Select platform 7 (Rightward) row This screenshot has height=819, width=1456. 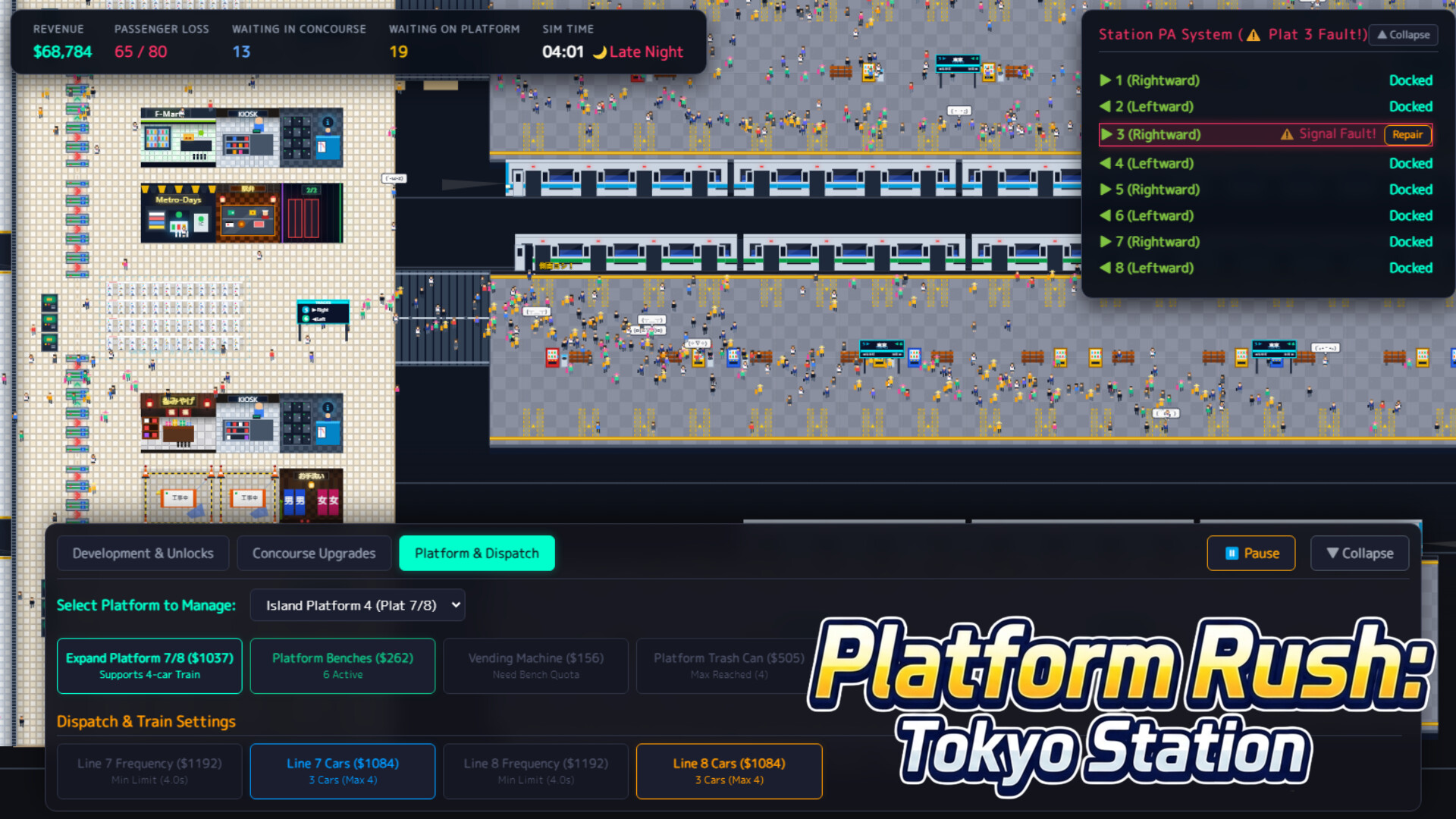[1266, 242]
